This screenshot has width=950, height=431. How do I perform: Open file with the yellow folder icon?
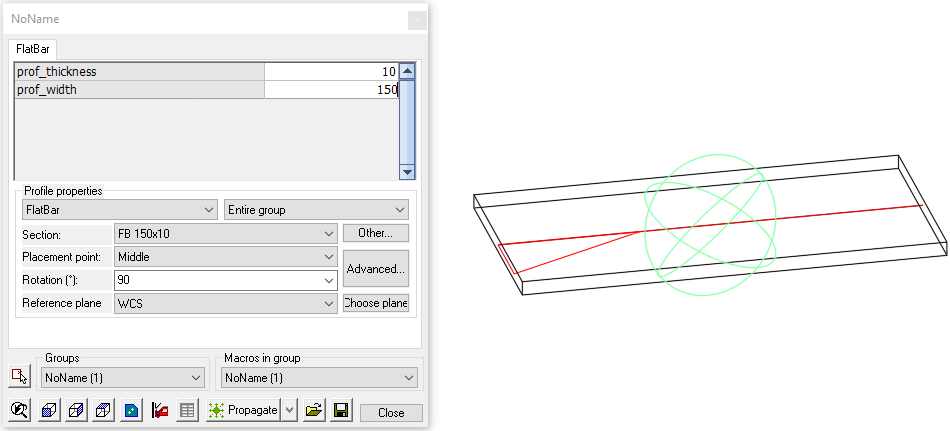[314, 411]
